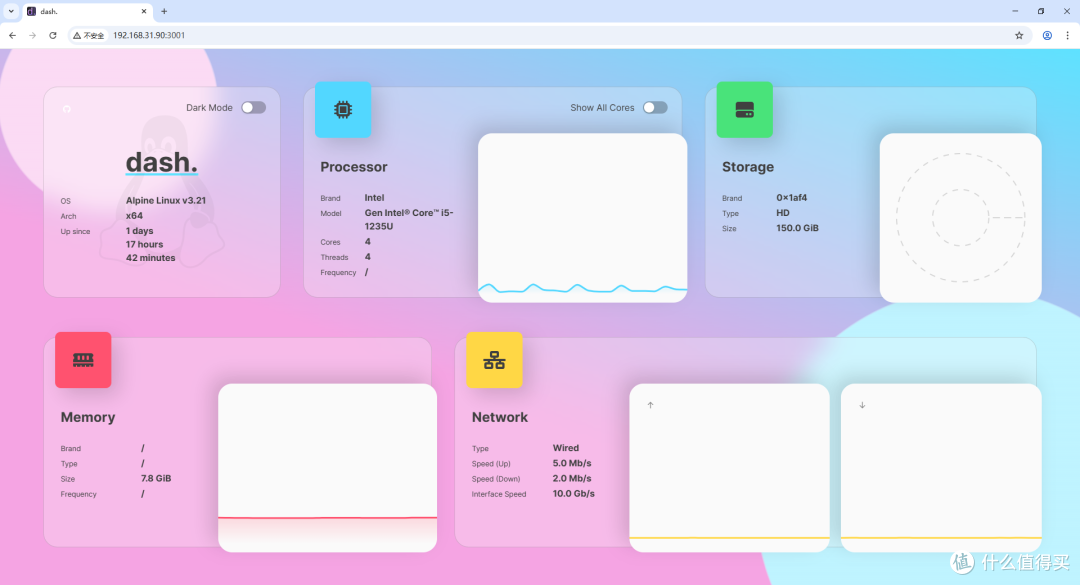Toggle Show All Cores
Viewport: 1080px width, 585px height.
655,107
